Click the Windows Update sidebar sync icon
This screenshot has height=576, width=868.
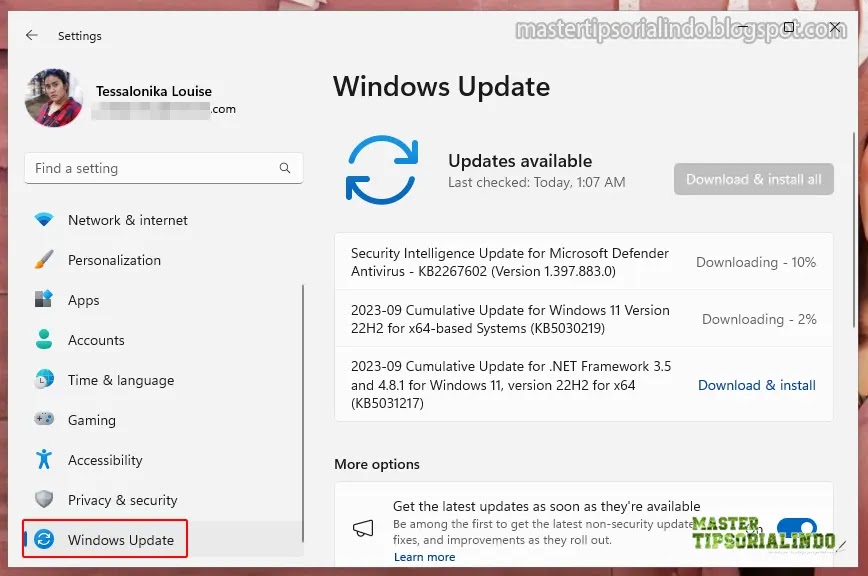point(44,539)
